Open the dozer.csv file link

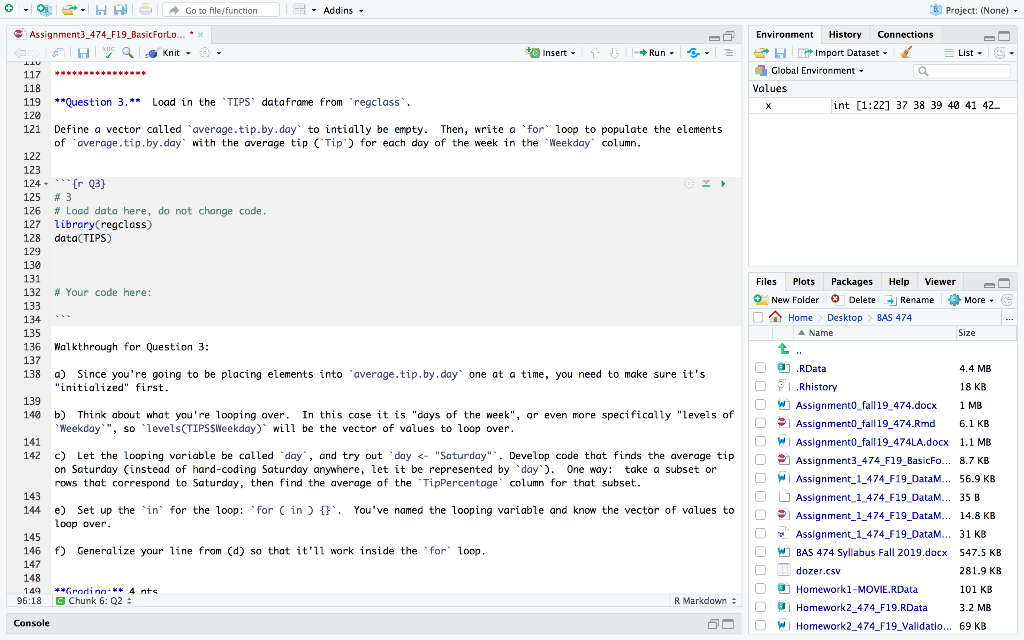pyautogui.click(x=818, y=570)
